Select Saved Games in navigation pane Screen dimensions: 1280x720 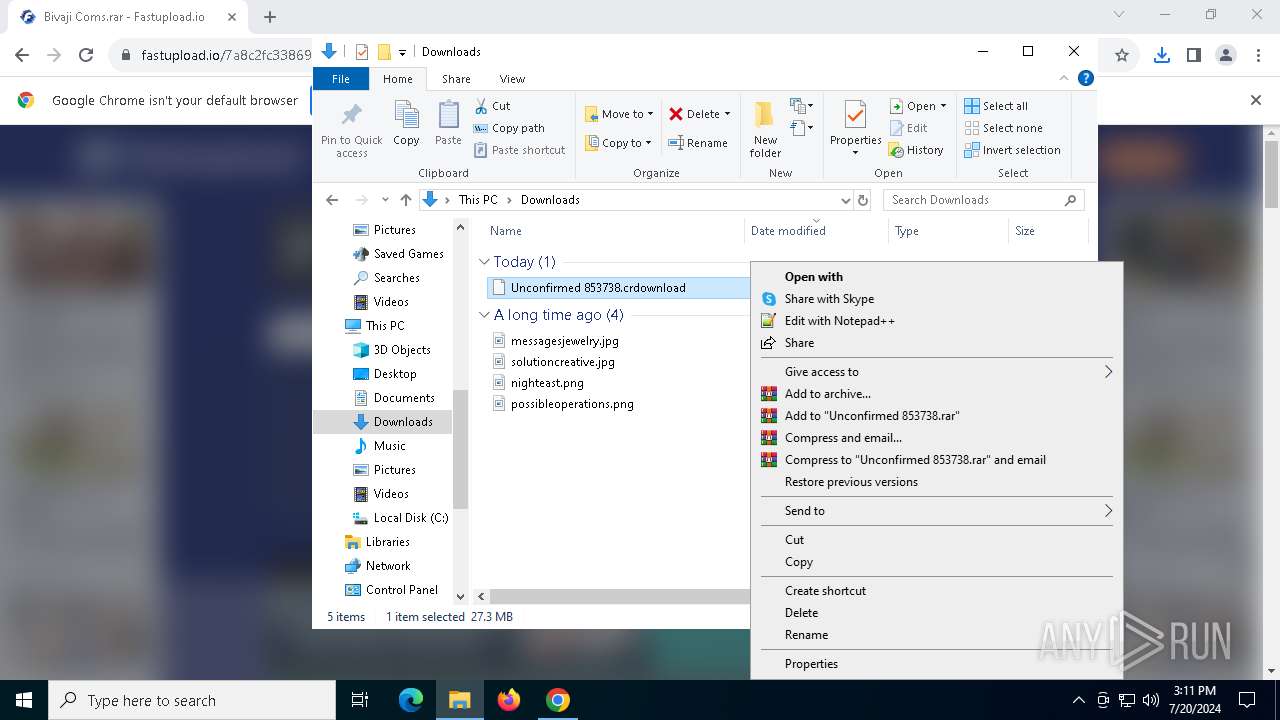point(408,254)
